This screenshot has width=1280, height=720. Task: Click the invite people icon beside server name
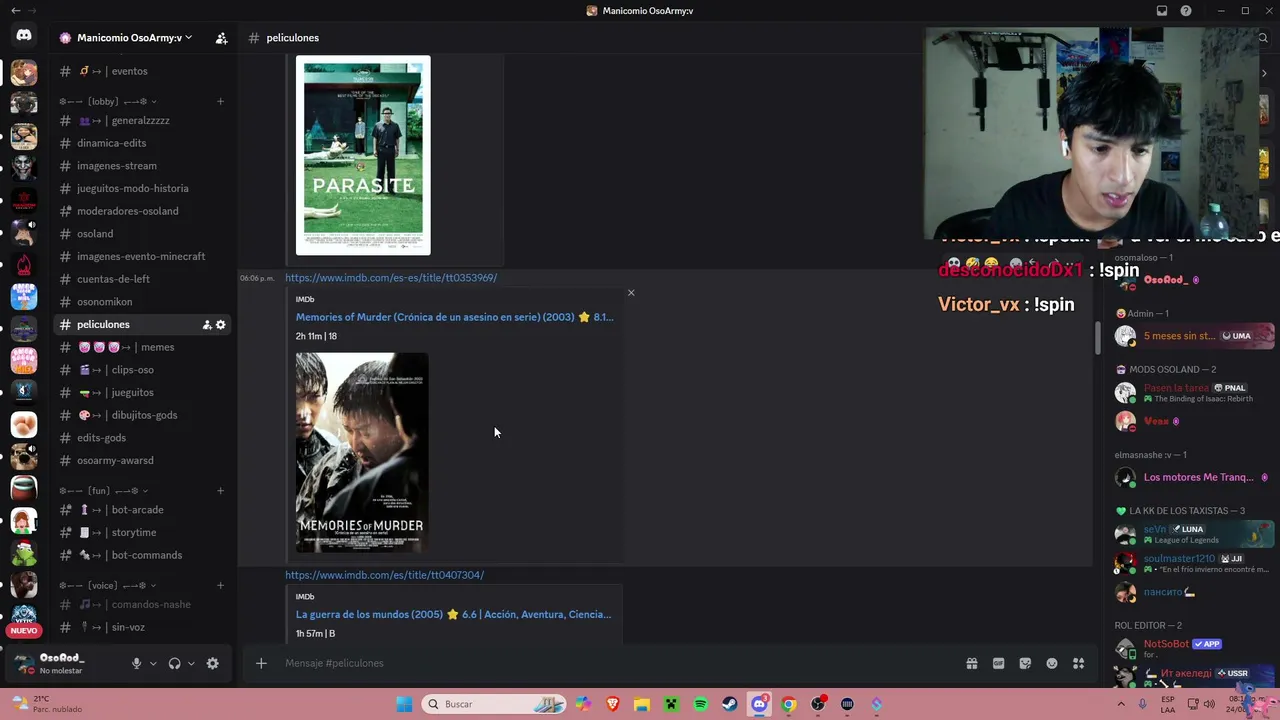pyautogui.click(x=221, y=38)
